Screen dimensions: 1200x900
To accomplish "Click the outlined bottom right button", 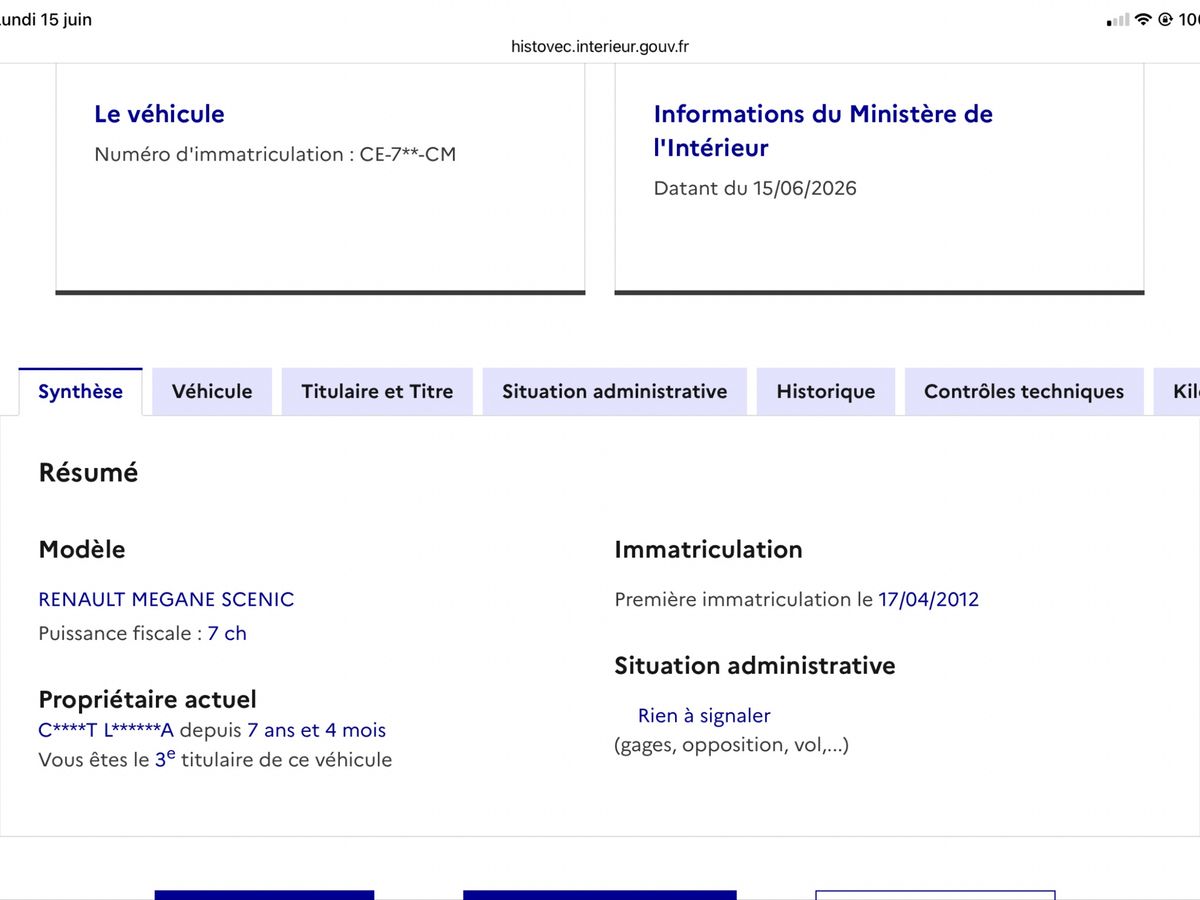I will [x=935, y=895].
